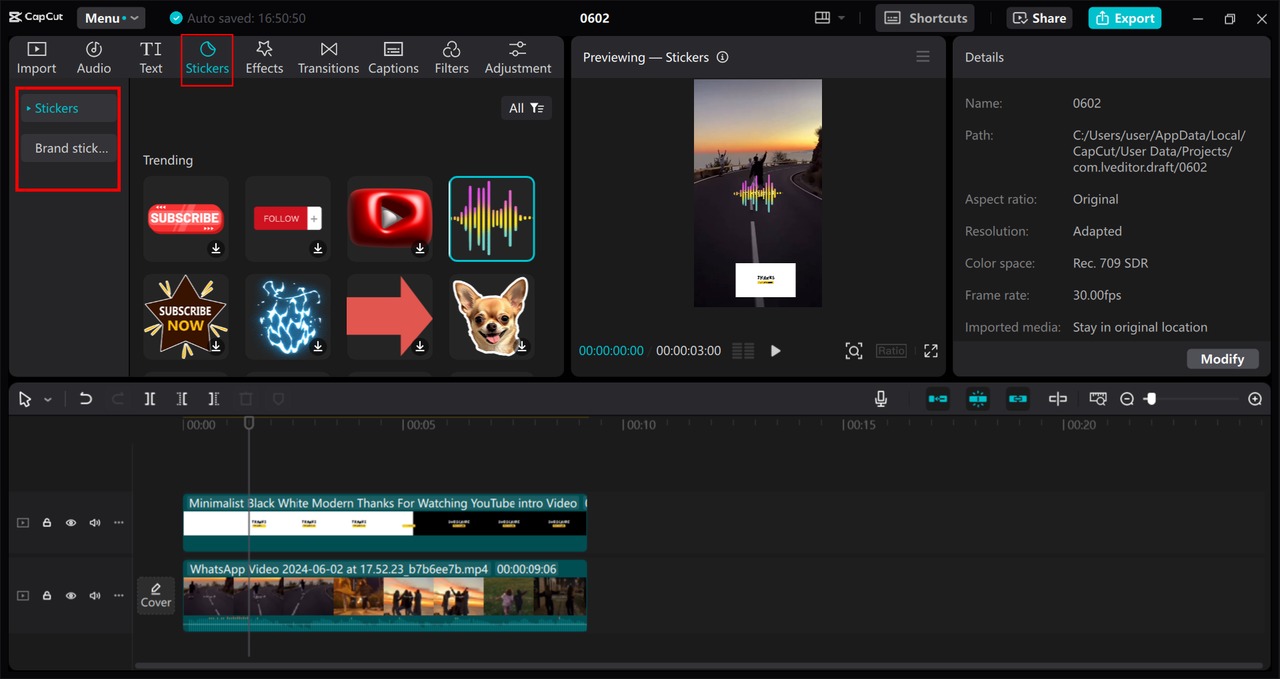
Task: Select Brand stickers category
Action: [x=69, y=148]
